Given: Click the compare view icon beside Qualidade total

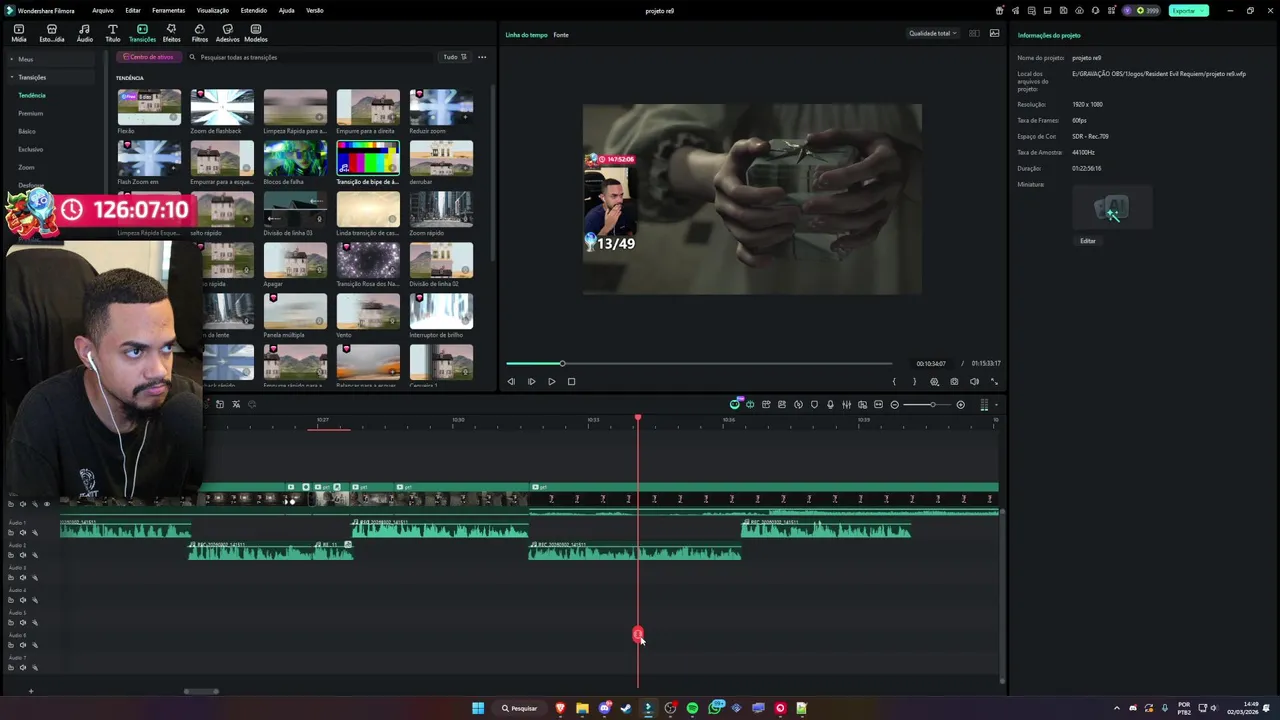Looking at the screenshot, I should 974,33.
